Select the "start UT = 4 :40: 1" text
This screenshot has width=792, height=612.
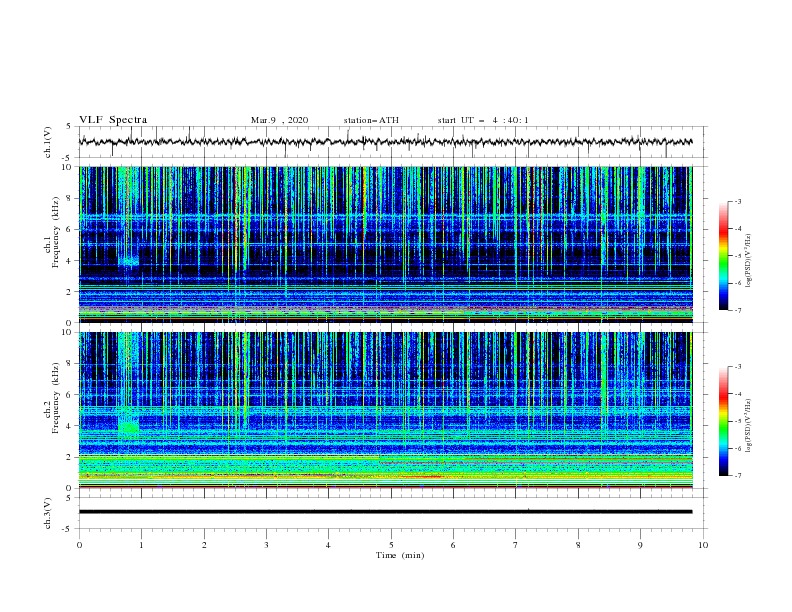coord(483,120)
